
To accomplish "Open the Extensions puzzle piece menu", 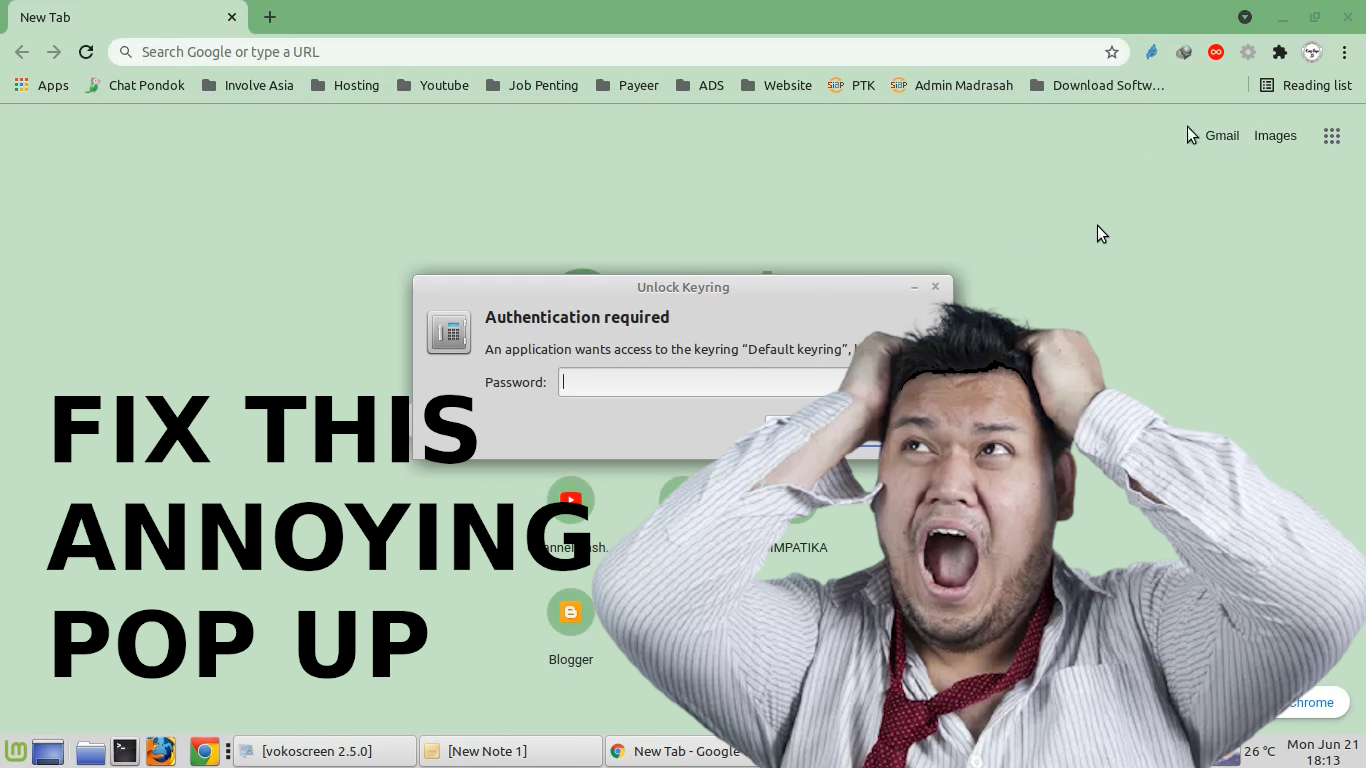I will [1280, 52].
